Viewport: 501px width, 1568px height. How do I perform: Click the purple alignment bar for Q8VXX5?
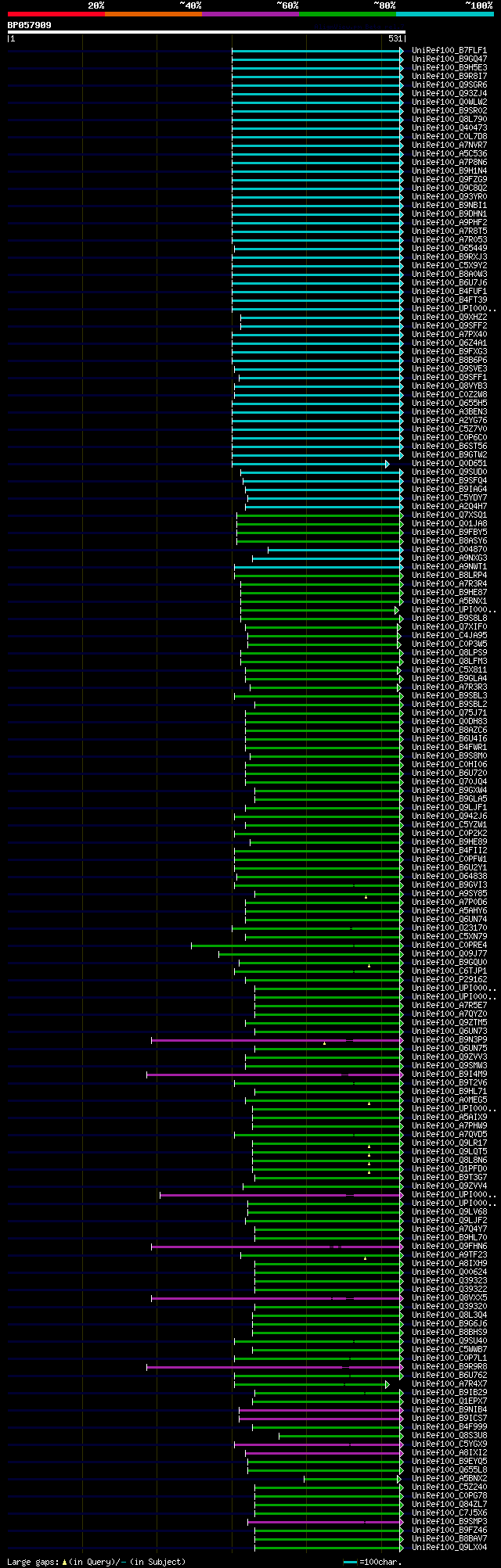pos(277,1298)
